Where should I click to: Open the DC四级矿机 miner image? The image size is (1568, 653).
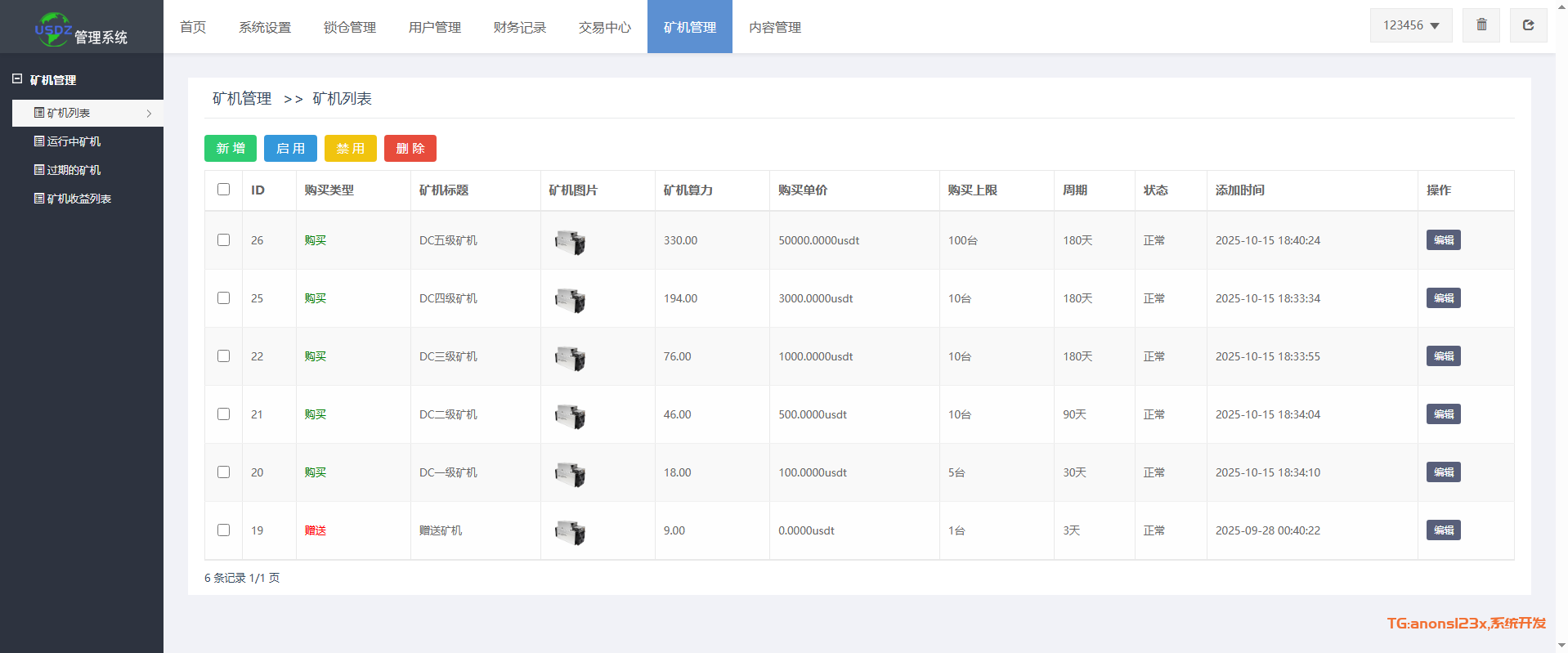(570, 300)
